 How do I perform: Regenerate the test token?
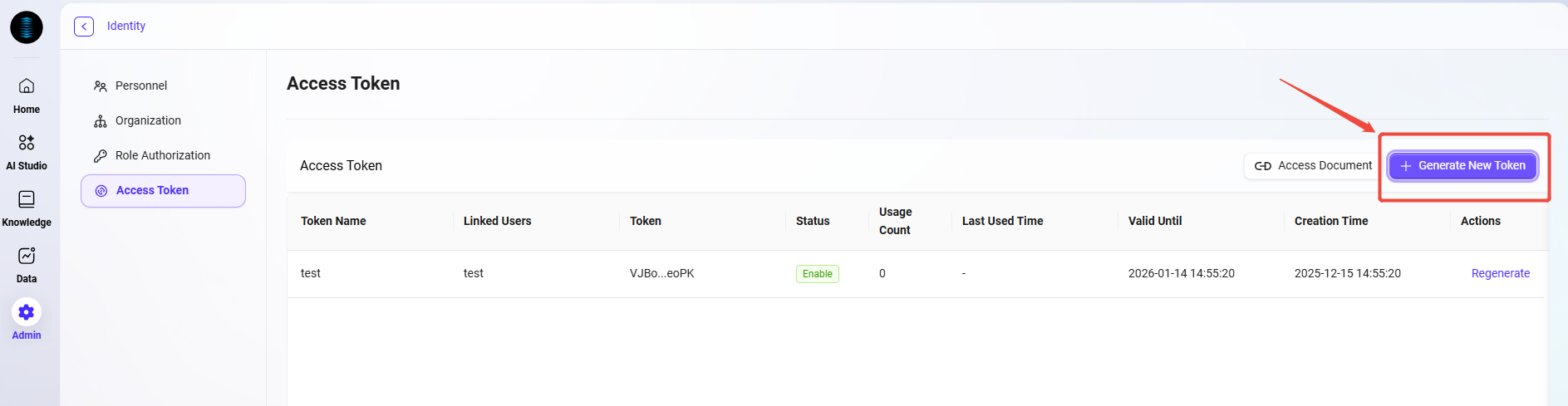coord(1500,273)
